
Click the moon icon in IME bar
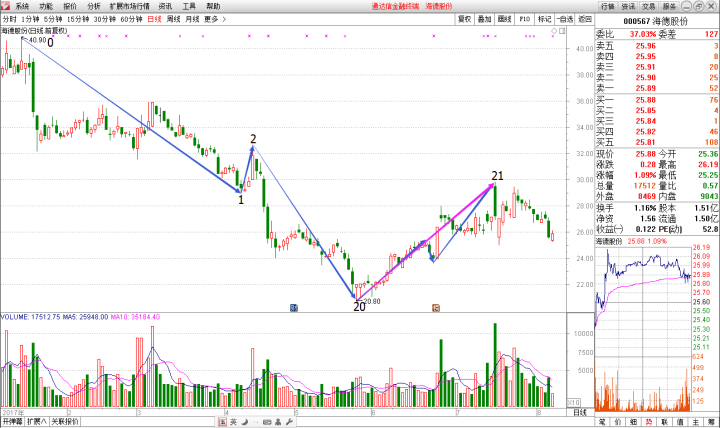coord(245,422)
